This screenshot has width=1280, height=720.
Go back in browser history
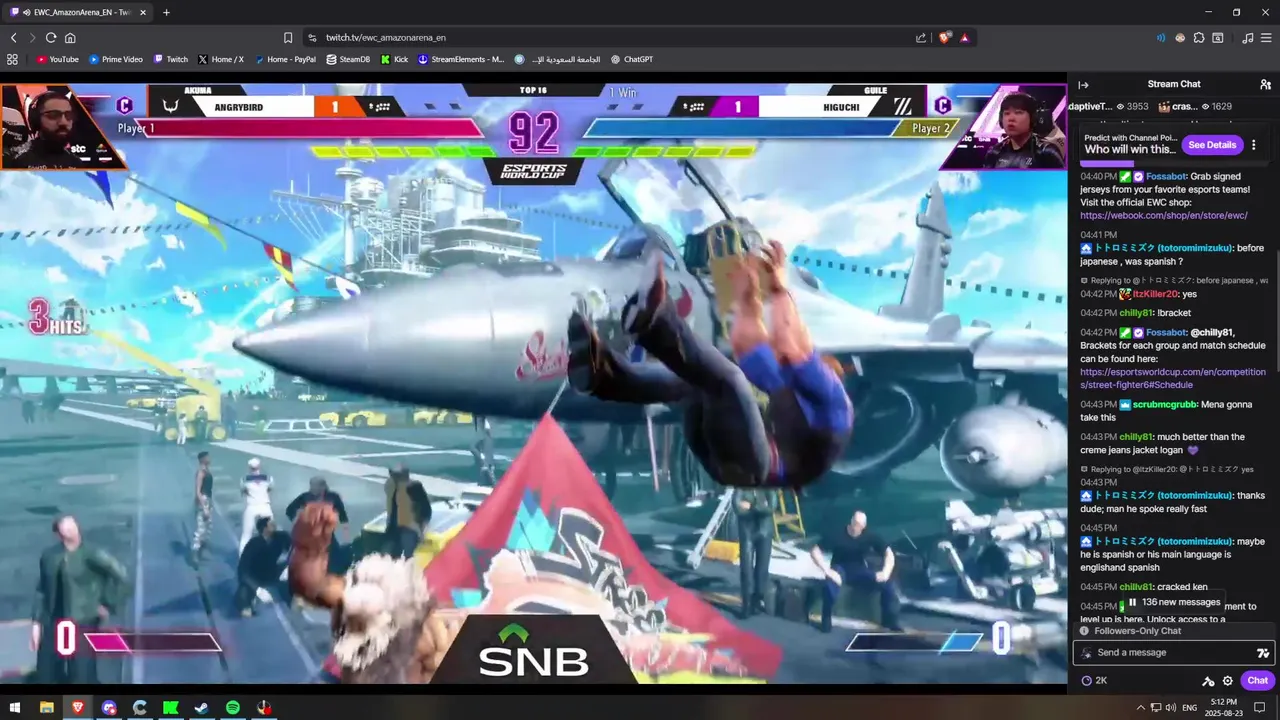click(x=13, y=38)
